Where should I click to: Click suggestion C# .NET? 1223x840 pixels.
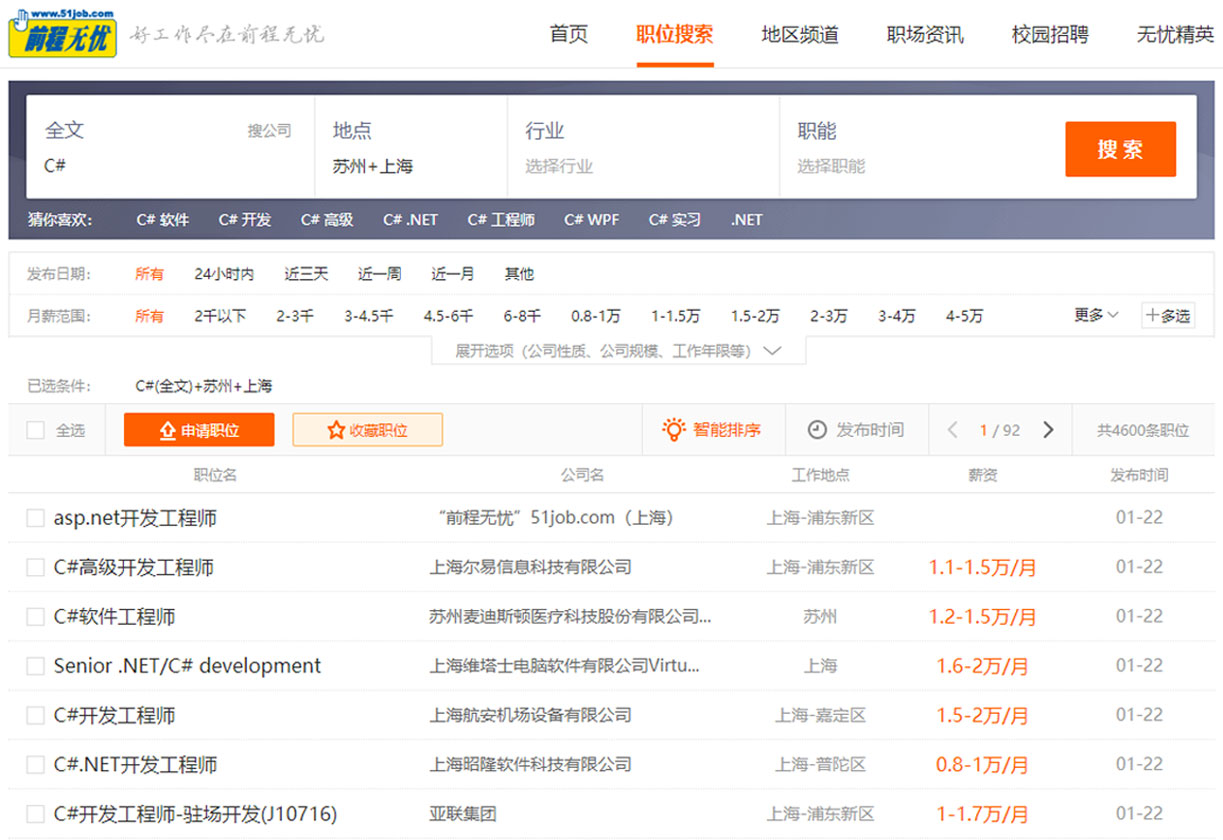tap(410, 220)
